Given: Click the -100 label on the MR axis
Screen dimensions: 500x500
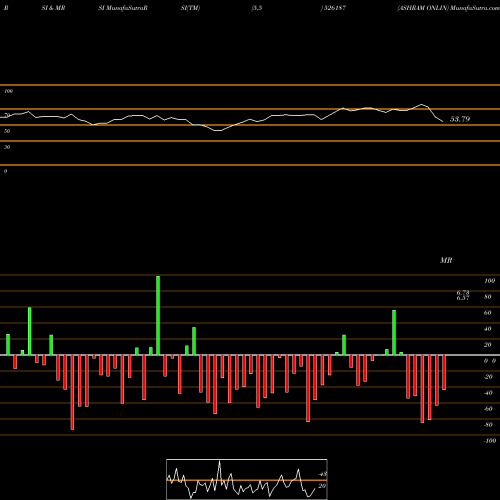Looking at the screenshot, I should tap(490, 441).
